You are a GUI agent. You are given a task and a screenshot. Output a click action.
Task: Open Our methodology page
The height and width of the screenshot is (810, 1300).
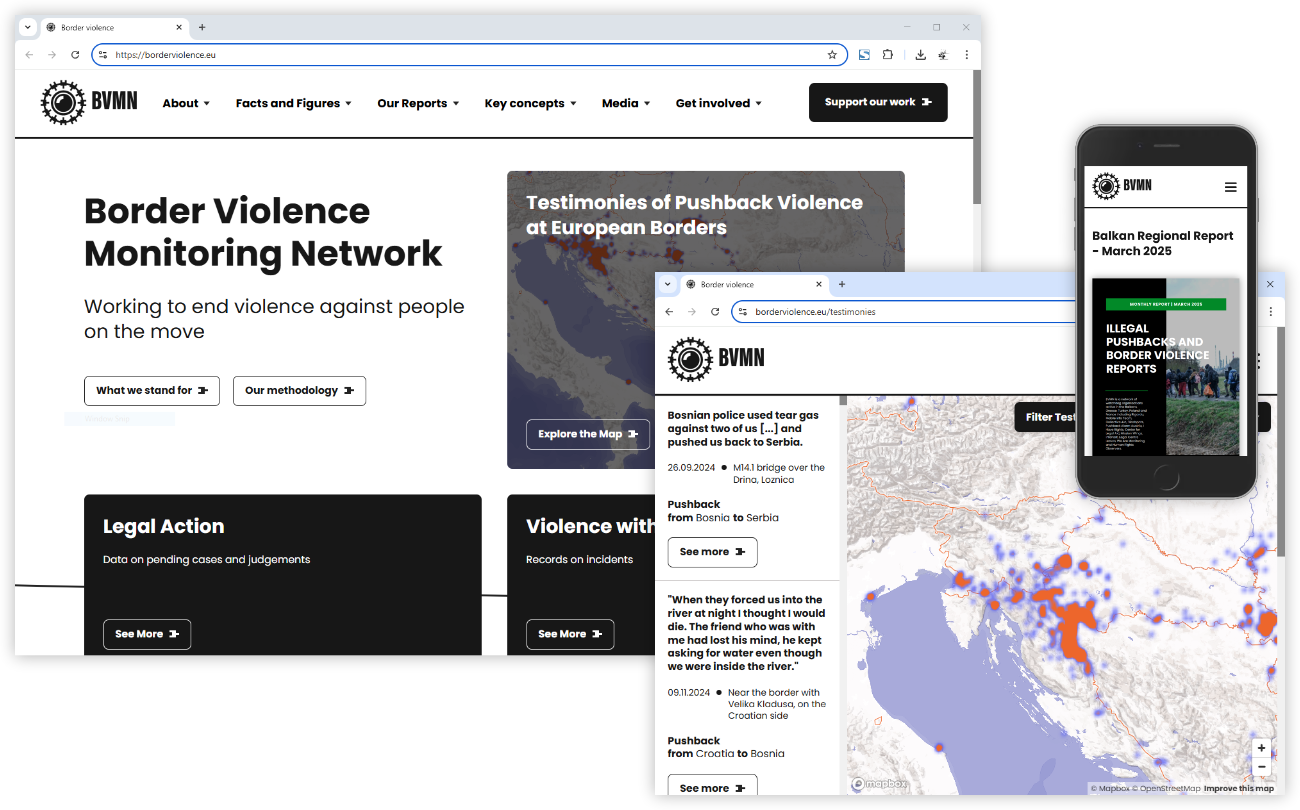coord(299,390)
